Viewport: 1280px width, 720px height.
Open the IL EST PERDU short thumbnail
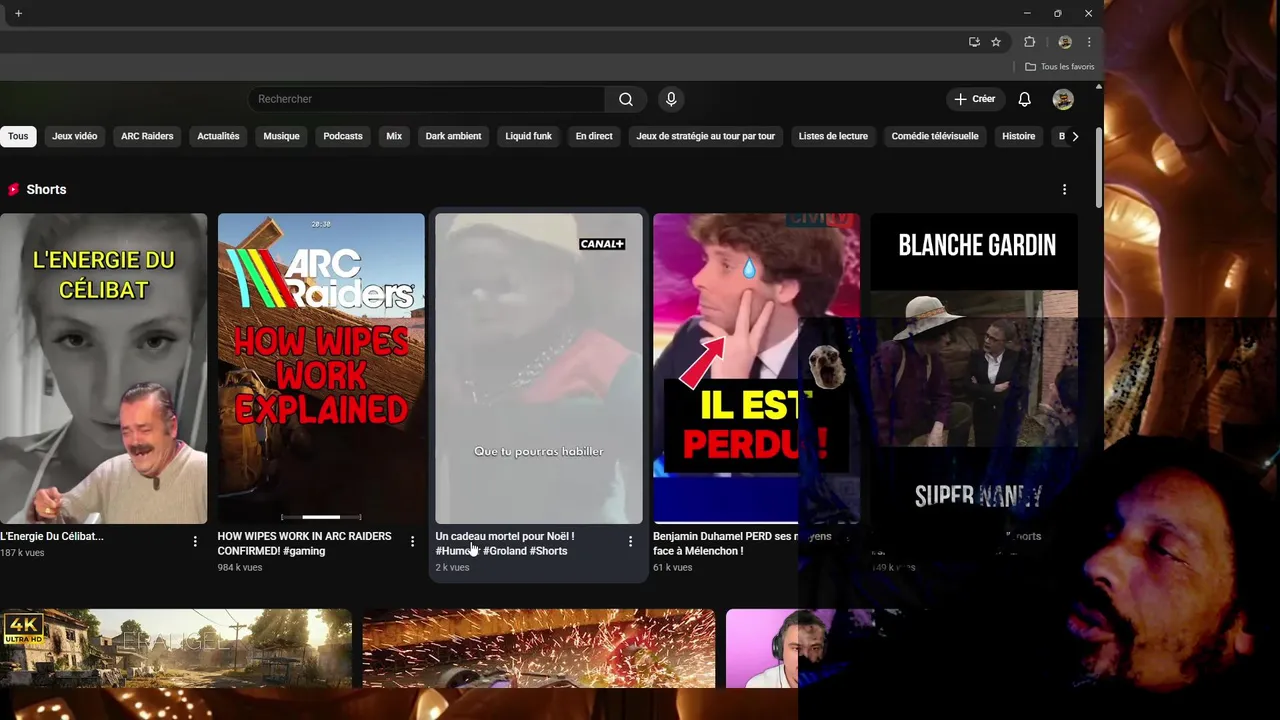point(756,368)
